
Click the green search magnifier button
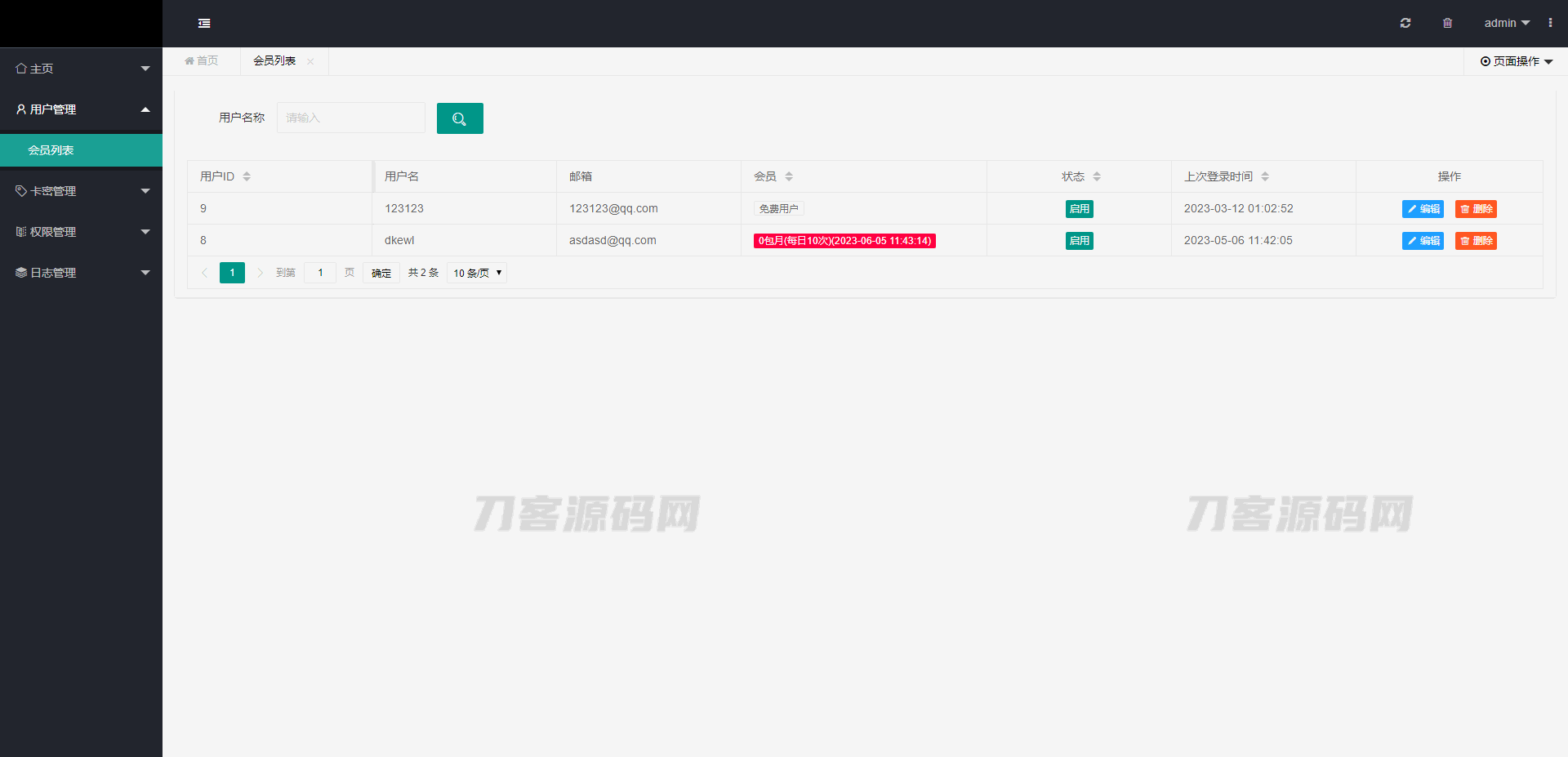[x=460, y=118]
